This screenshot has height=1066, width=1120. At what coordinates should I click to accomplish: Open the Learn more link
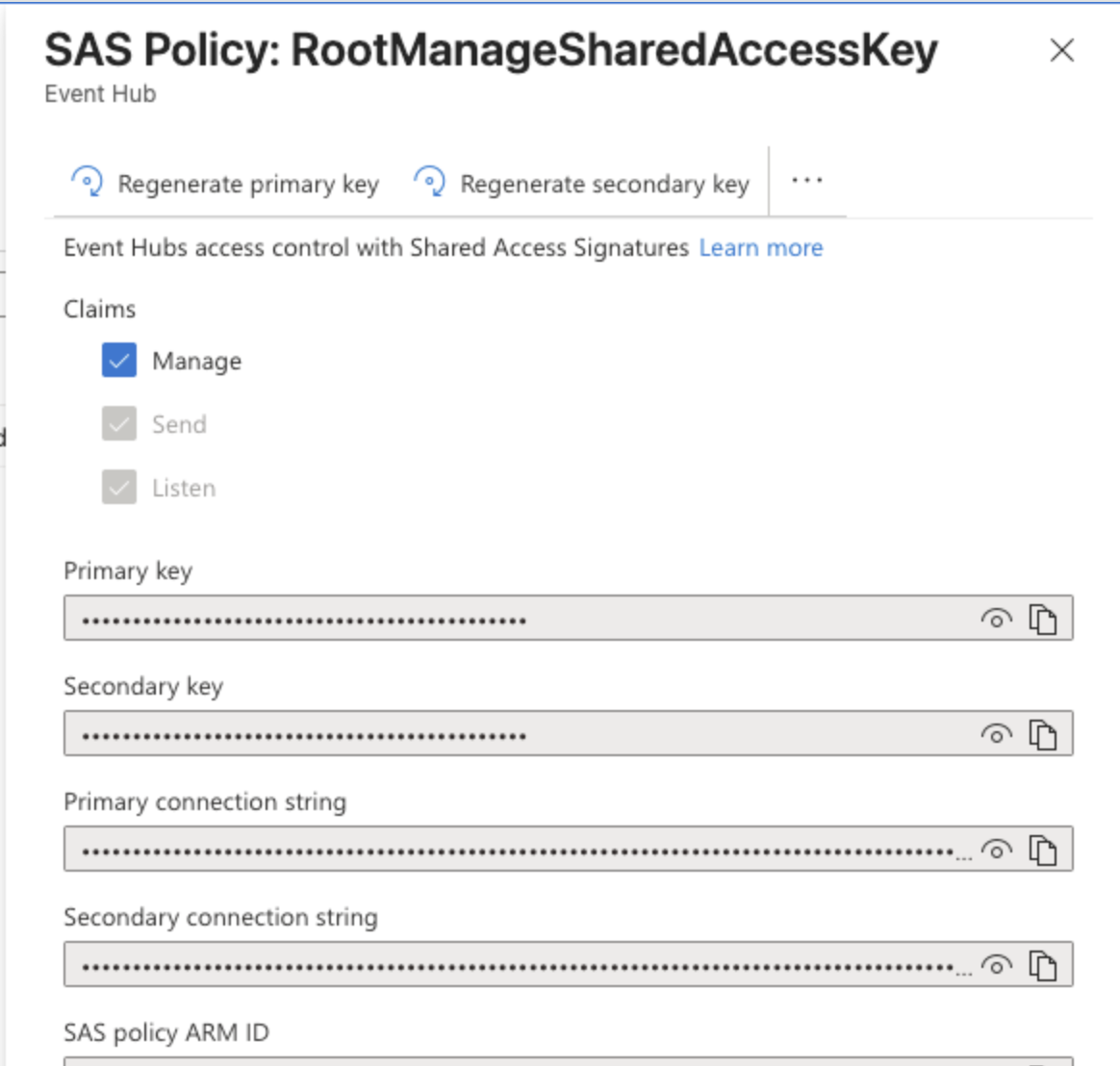click(x=760, y=247)
